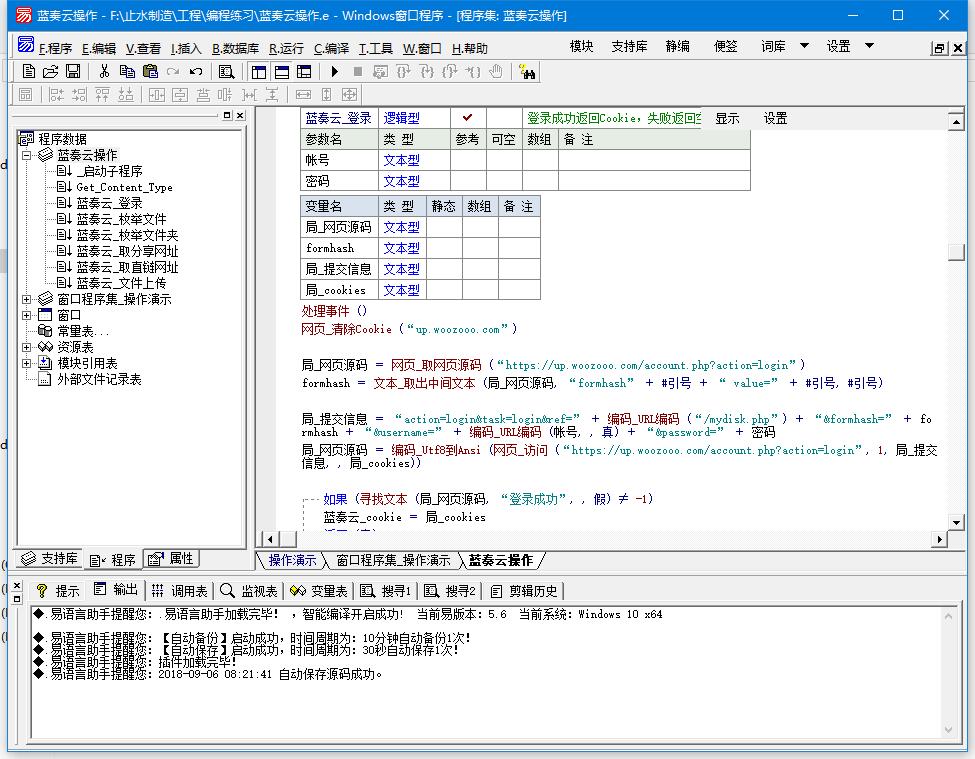
Task: Click the 便签 button
Action: pos(725,46)
